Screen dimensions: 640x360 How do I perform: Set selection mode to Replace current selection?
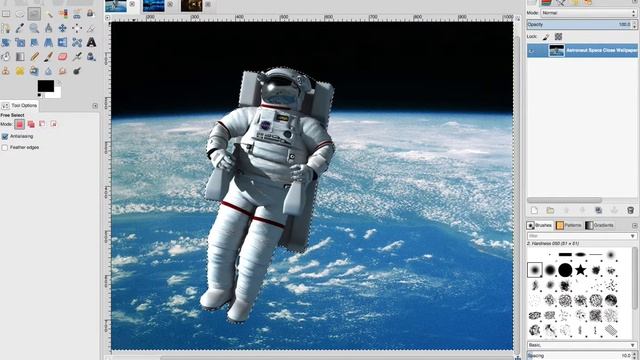coord(20,124)
